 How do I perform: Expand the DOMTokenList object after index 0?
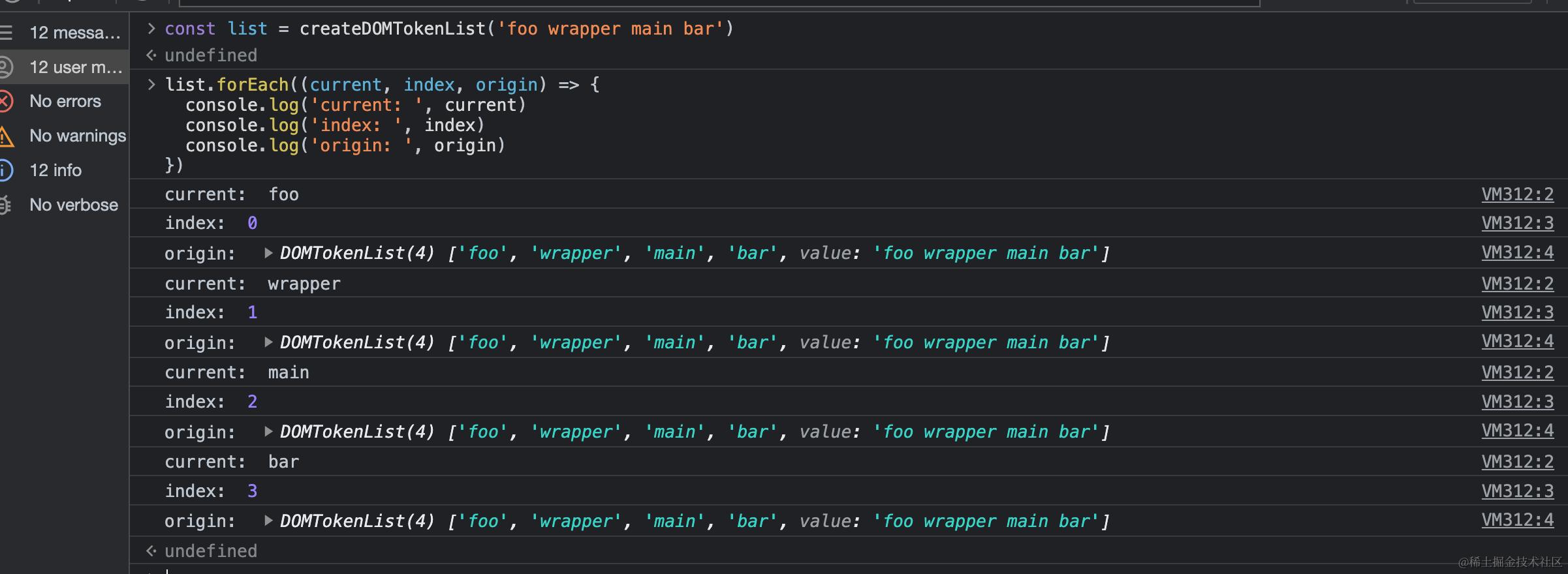268,253
